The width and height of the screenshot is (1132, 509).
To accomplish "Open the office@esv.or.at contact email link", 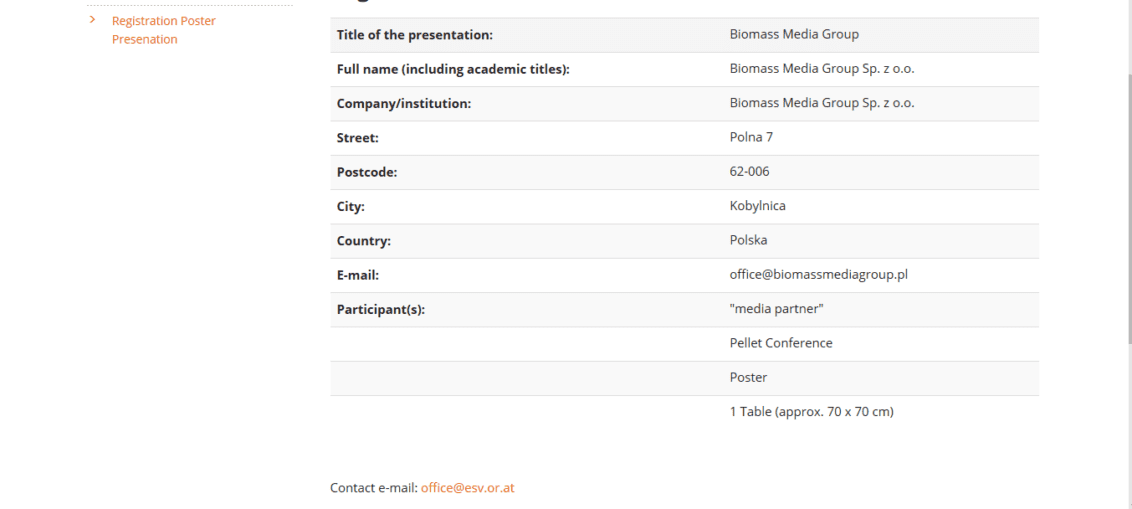I will tap(468, 487).
